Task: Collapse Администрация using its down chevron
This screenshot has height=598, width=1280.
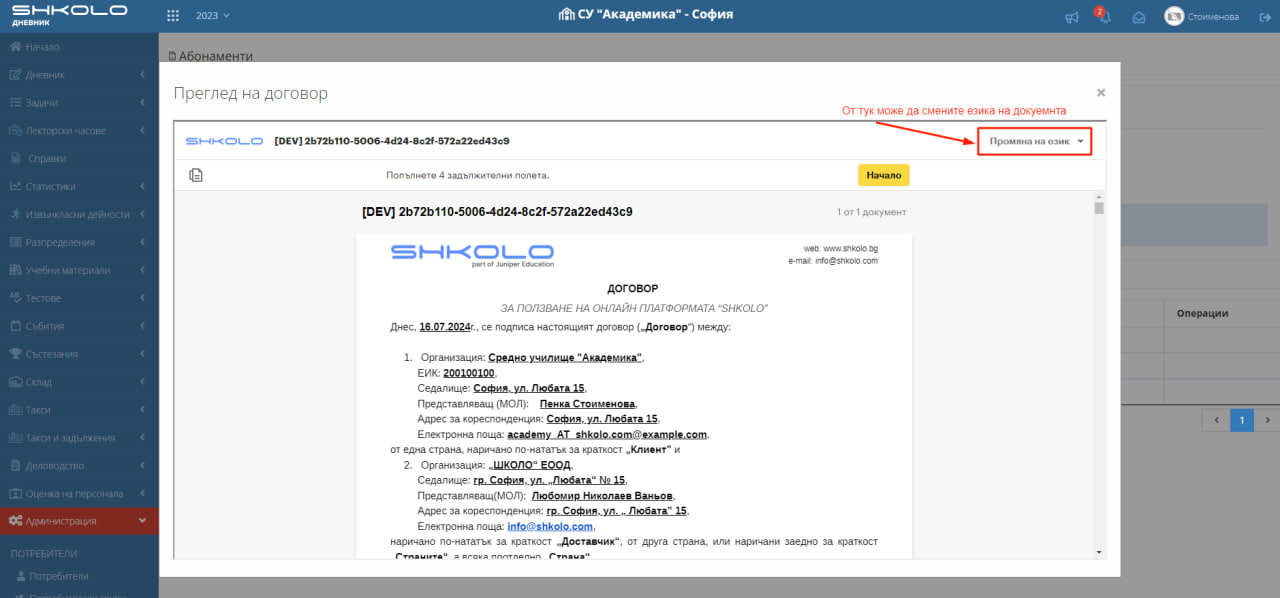Action: tap(143, 521)
